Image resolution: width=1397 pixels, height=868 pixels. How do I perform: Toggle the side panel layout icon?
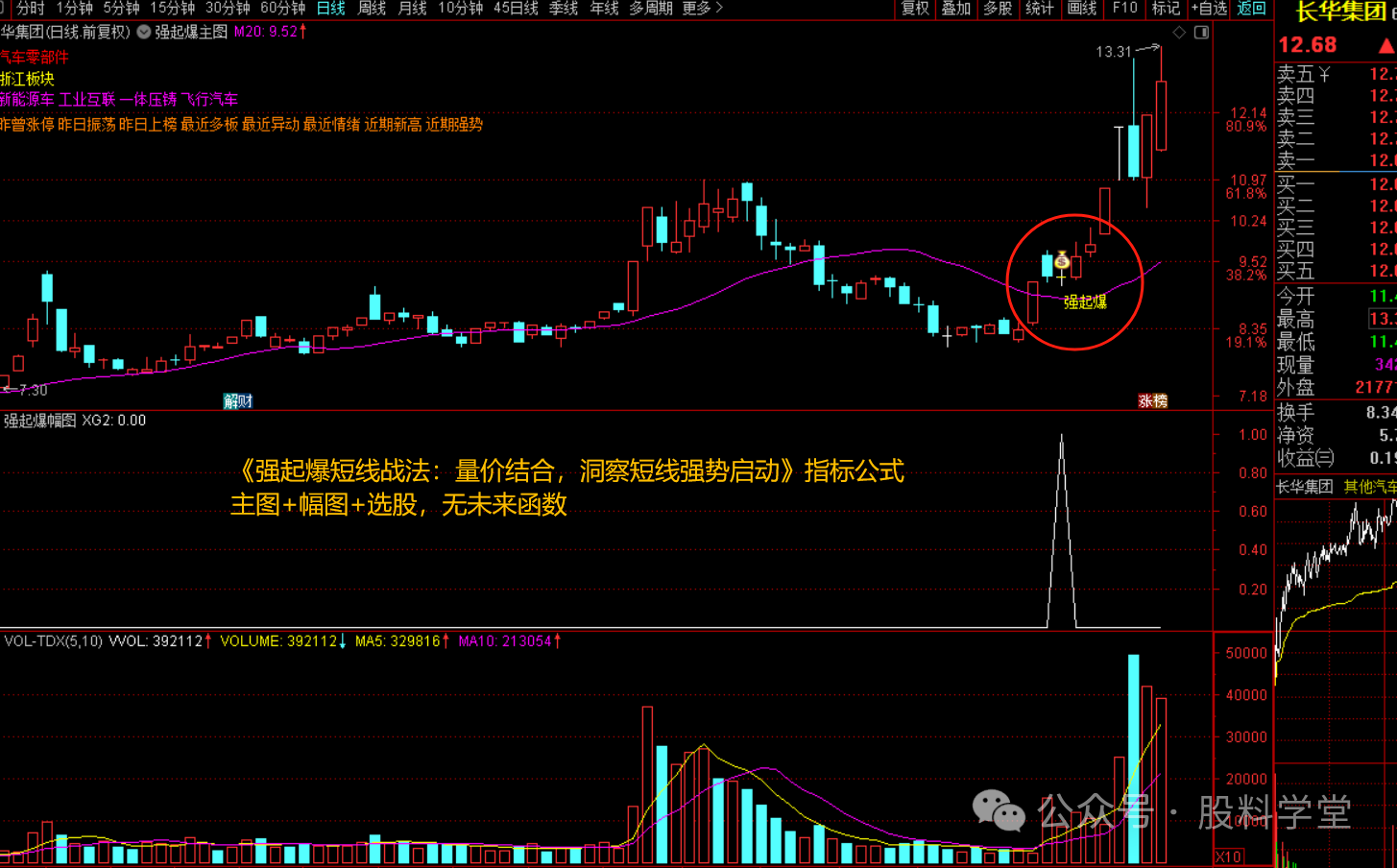1201,33
